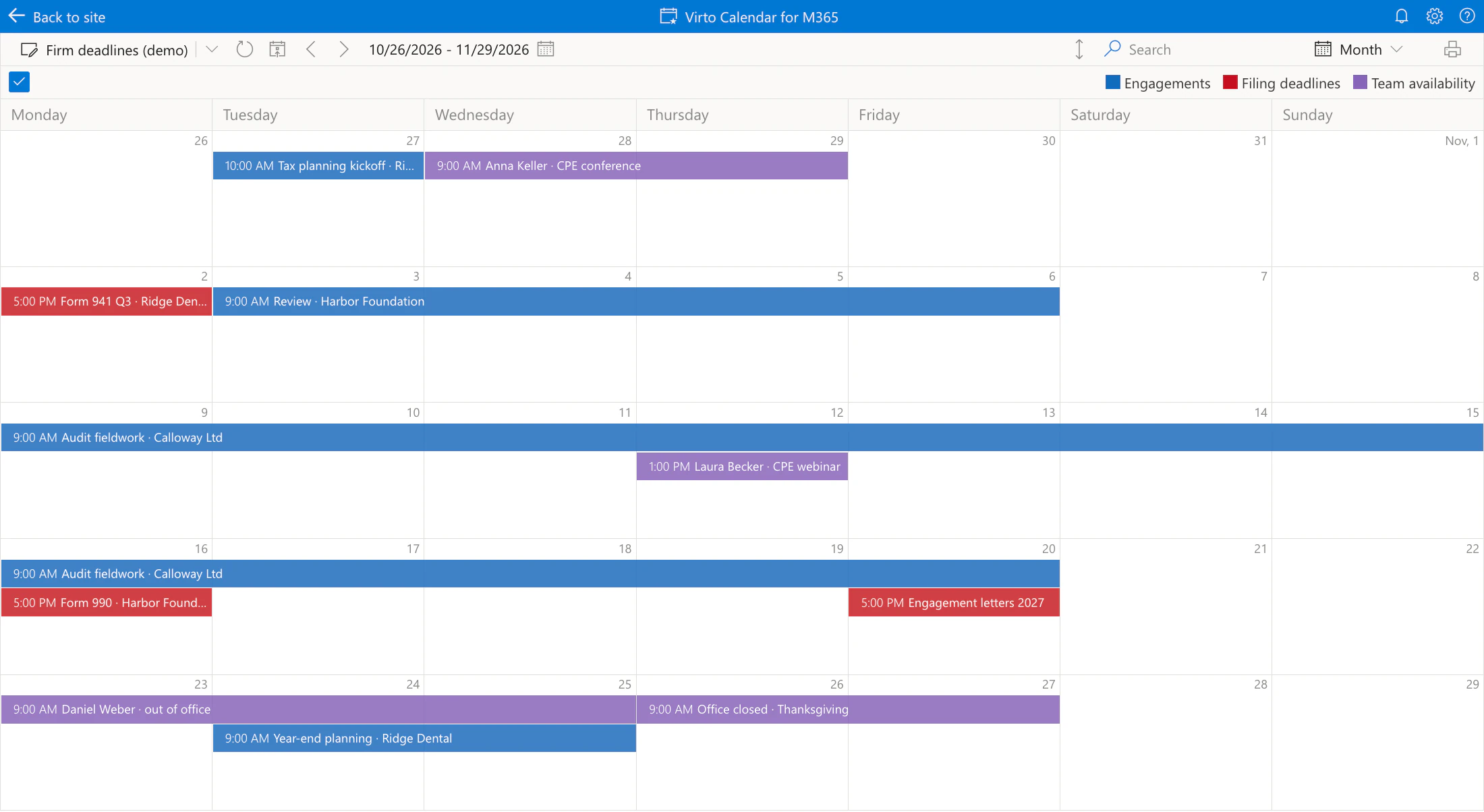Go to the next period arrow
Viewport: 1484px width, 812px height.
click(343, 49)
